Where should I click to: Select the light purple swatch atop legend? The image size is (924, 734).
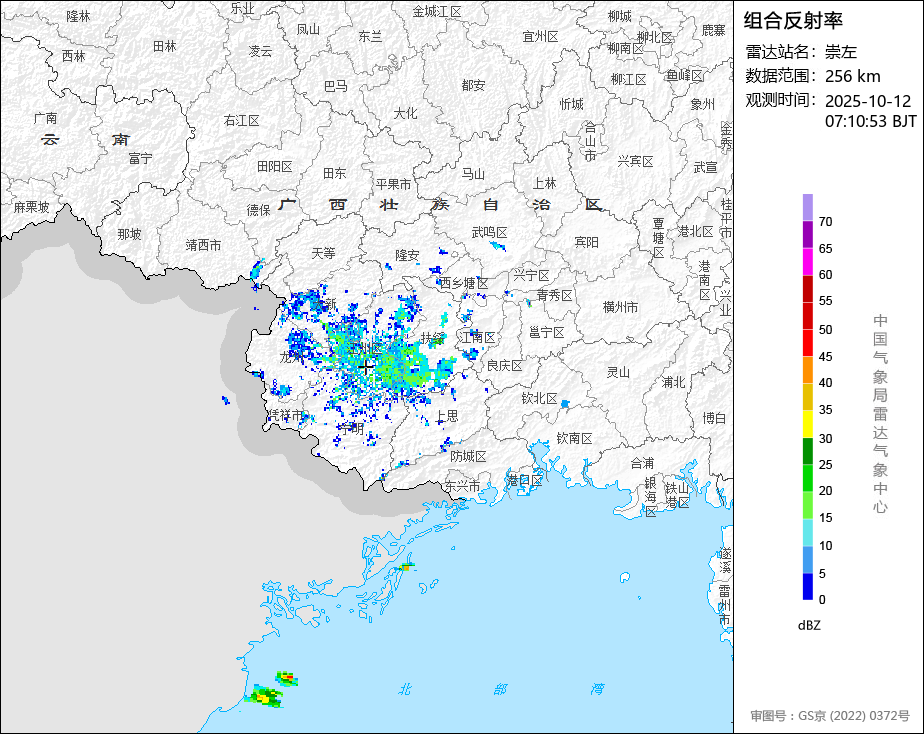(x=807, y=207)
